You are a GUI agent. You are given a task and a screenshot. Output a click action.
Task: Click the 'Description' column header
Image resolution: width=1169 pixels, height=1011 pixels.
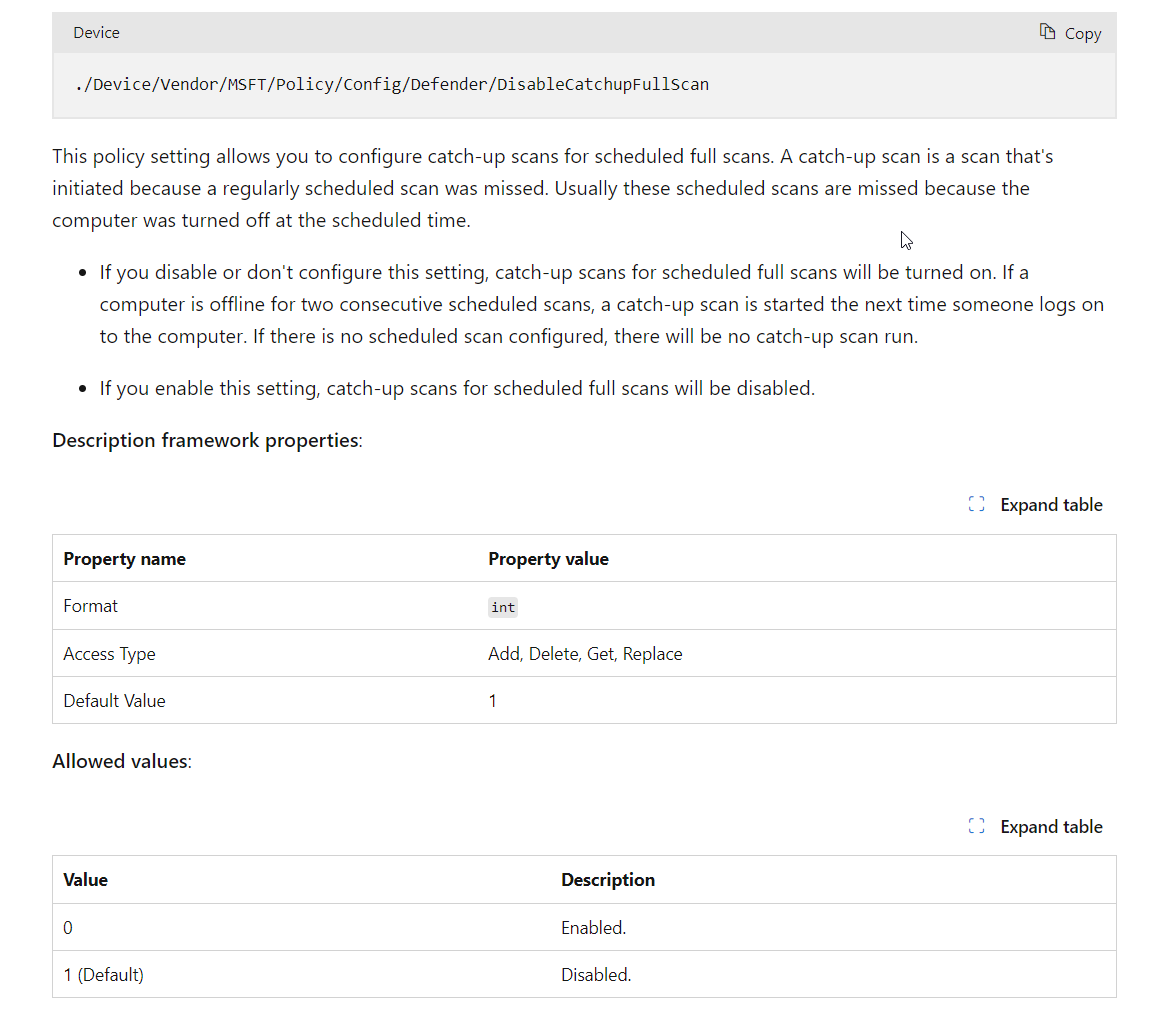pyautogui.click(x=608, y=880)
